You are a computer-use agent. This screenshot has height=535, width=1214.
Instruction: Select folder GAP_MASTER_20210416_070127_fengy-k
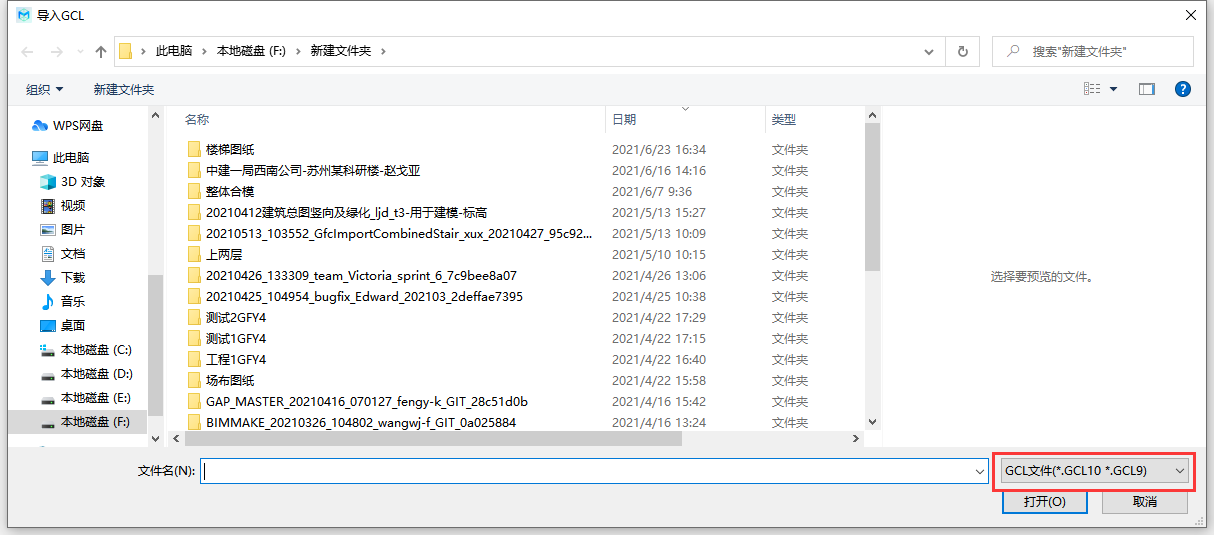pos(367,402)
